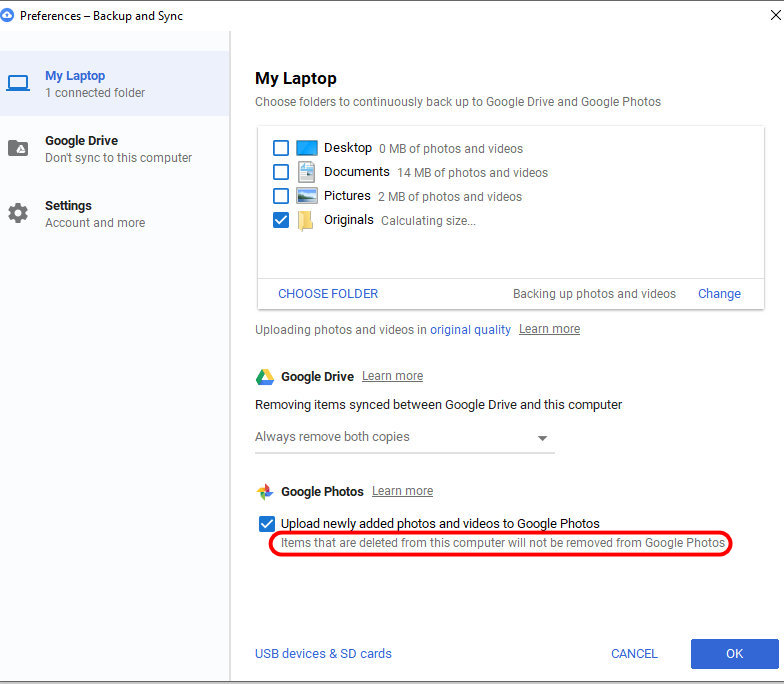Click the Google Drive triangle logo
The image size is (784, 684).
[265, 377]
